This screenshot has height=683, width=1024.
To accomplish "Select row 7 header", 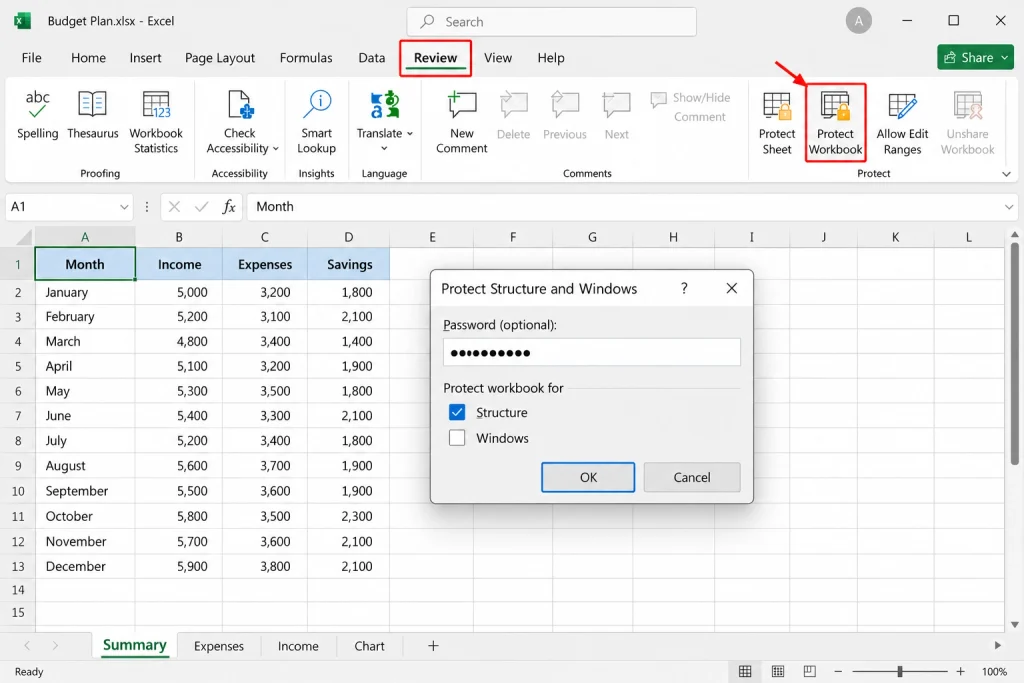I will tap(18, 416).
